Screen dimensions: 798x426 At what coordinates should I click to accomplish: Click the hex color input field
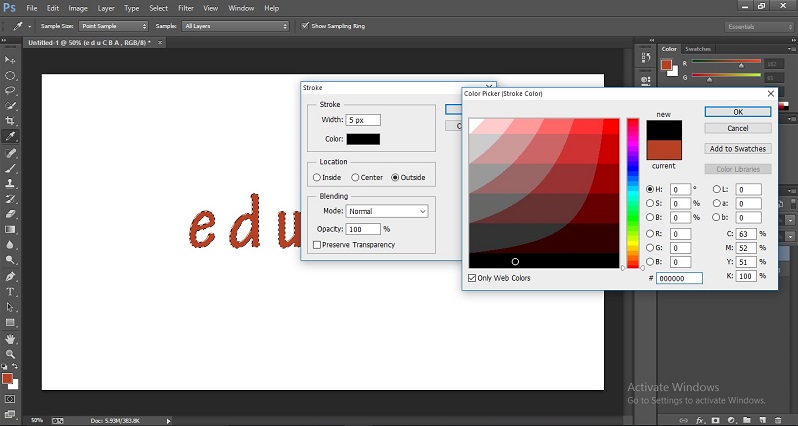679,278
